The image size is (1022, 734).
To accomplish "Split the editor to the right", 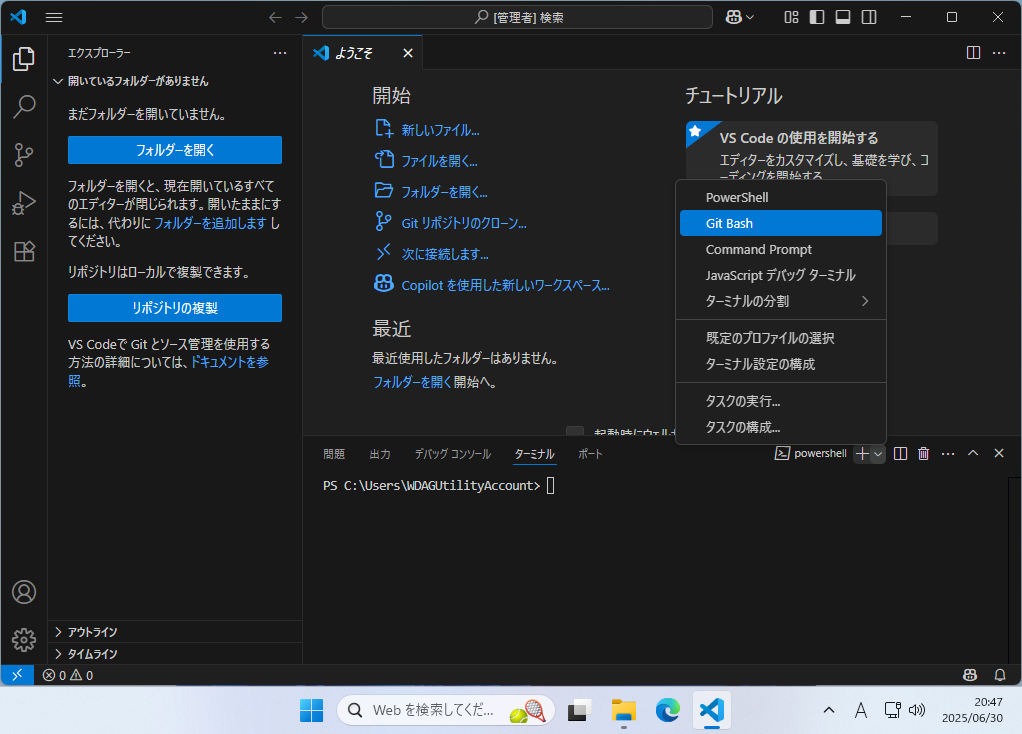I will tap(973, 53).
